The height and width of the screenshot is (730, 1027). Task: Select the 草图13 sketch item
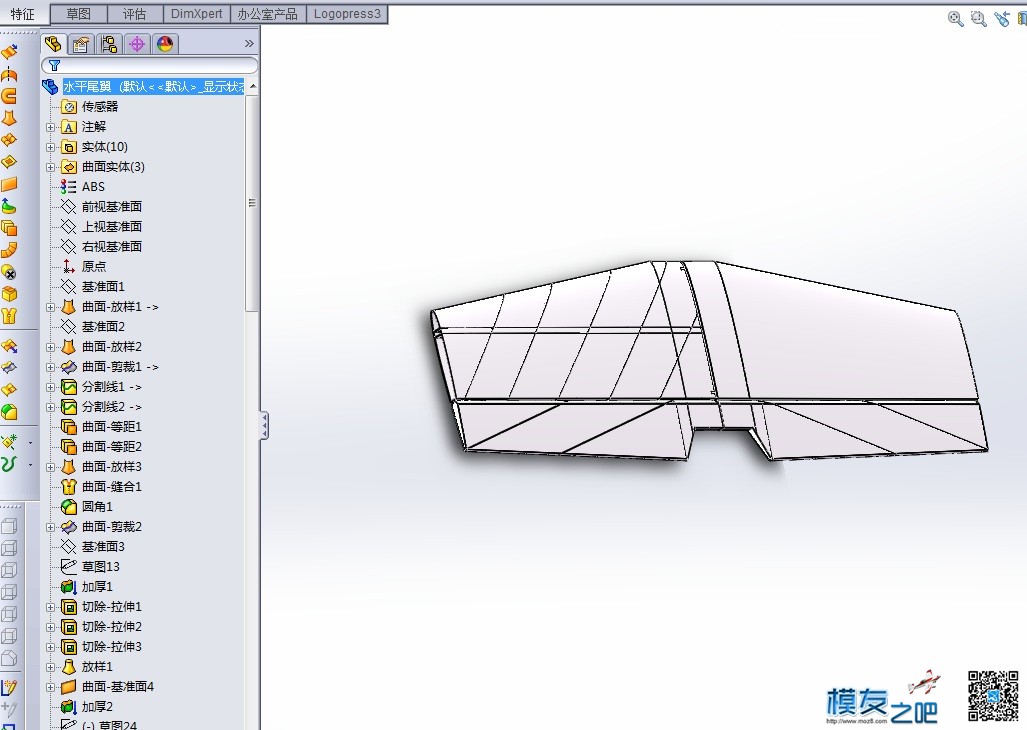point(91,567)
